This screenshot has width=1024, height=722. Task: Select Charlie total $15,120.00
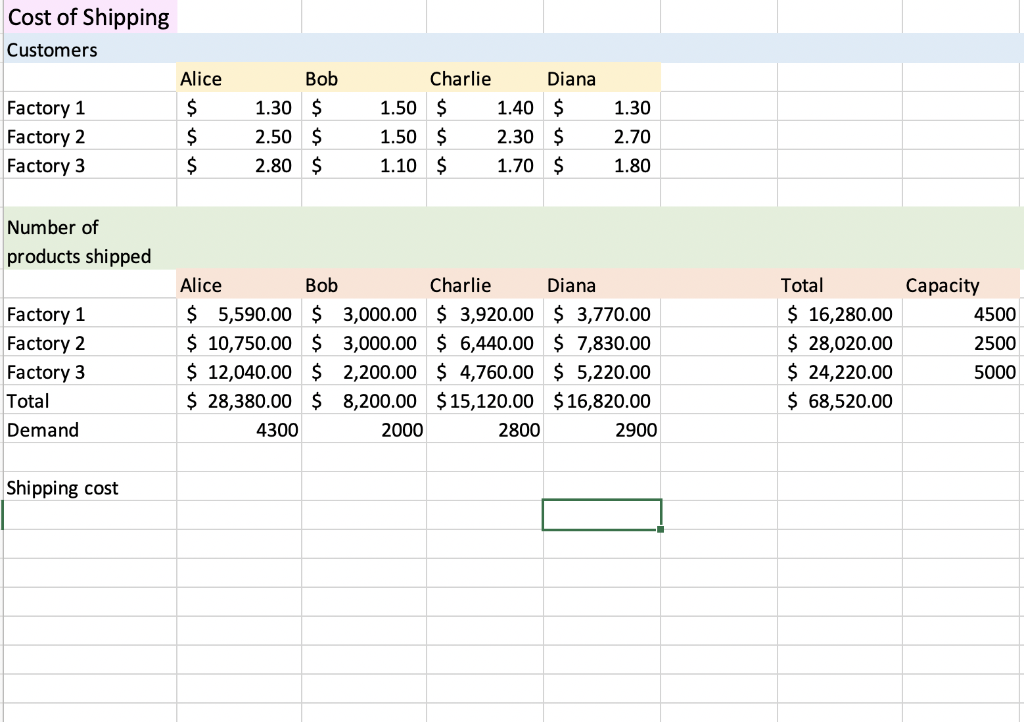point(485,400)
